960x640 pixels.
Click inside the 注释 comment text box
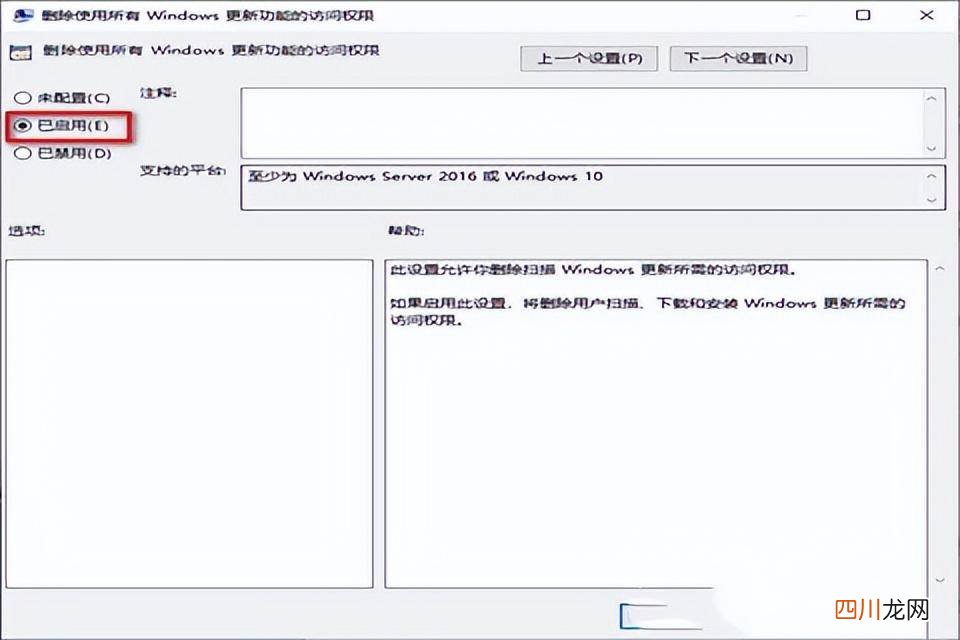coord(582,122)
